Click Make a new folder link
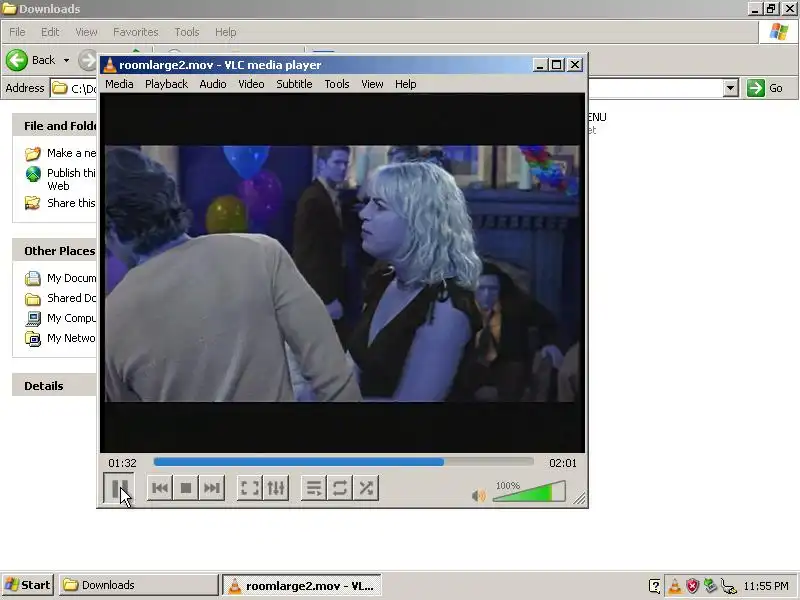This screenshot has height=600, width=800. click(x=61, y=153)
